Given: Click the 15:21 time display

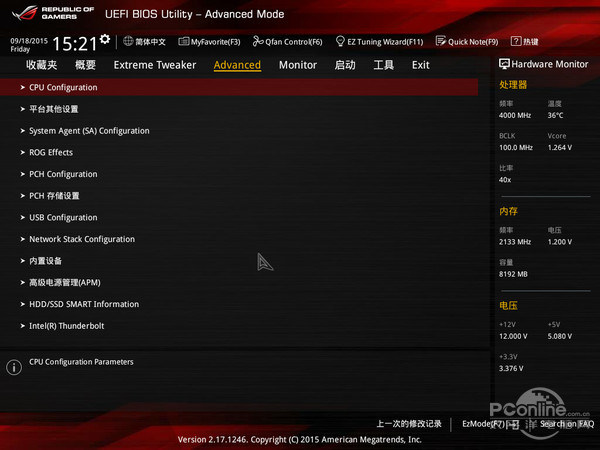Looking at the screenshot, I should pos(75,44).
